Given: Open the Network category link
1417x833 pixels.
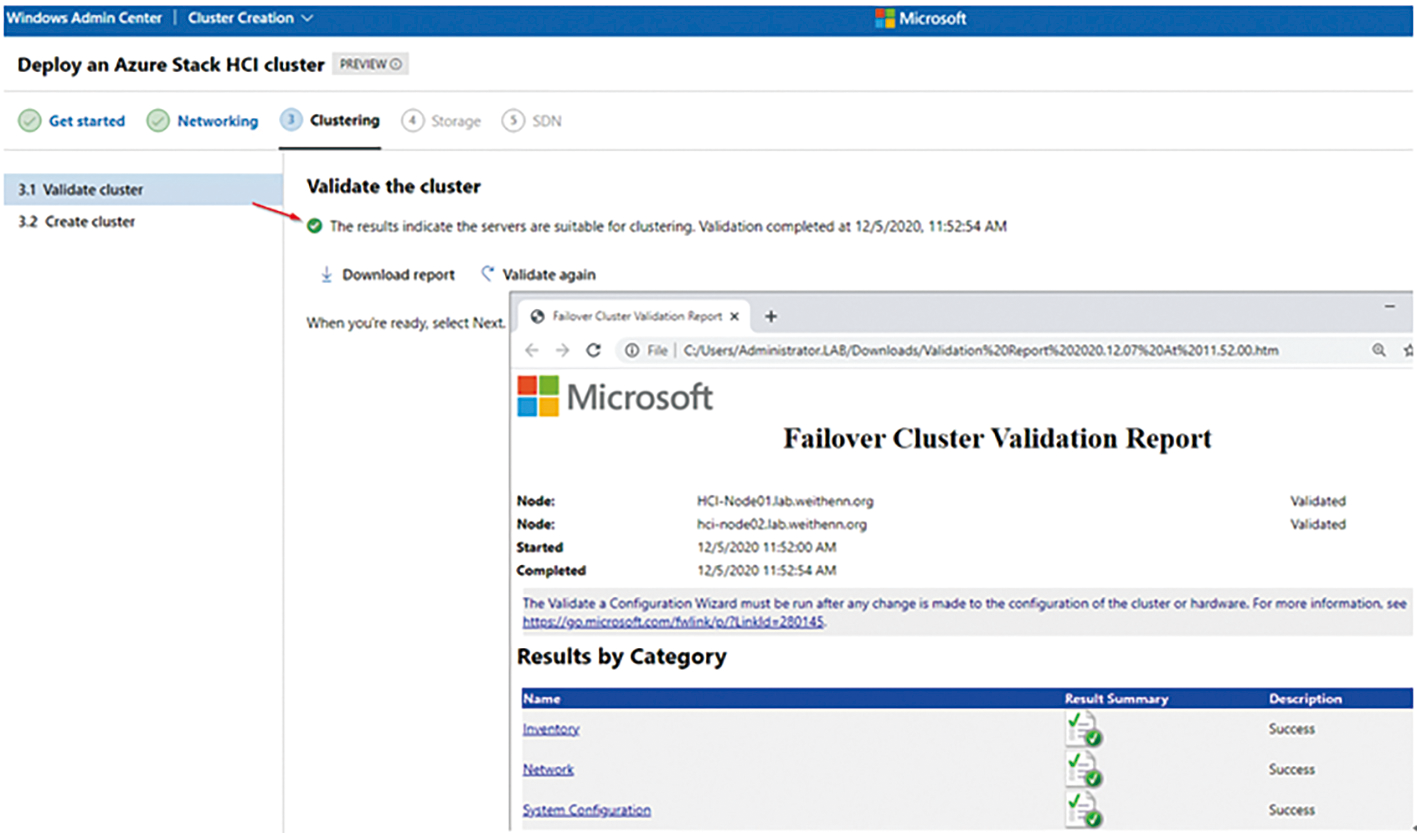Looking at the screenshot, I should 548,769.
